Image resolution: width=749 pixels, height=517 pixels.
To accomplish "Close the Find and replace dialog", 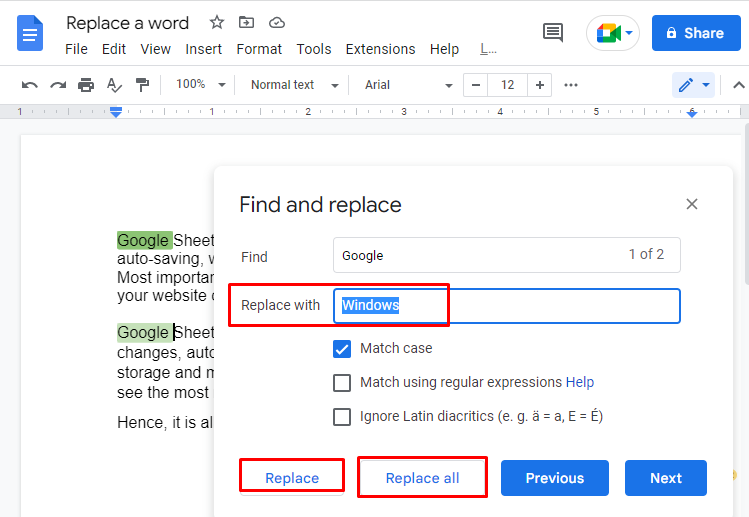I will (692, 204).
